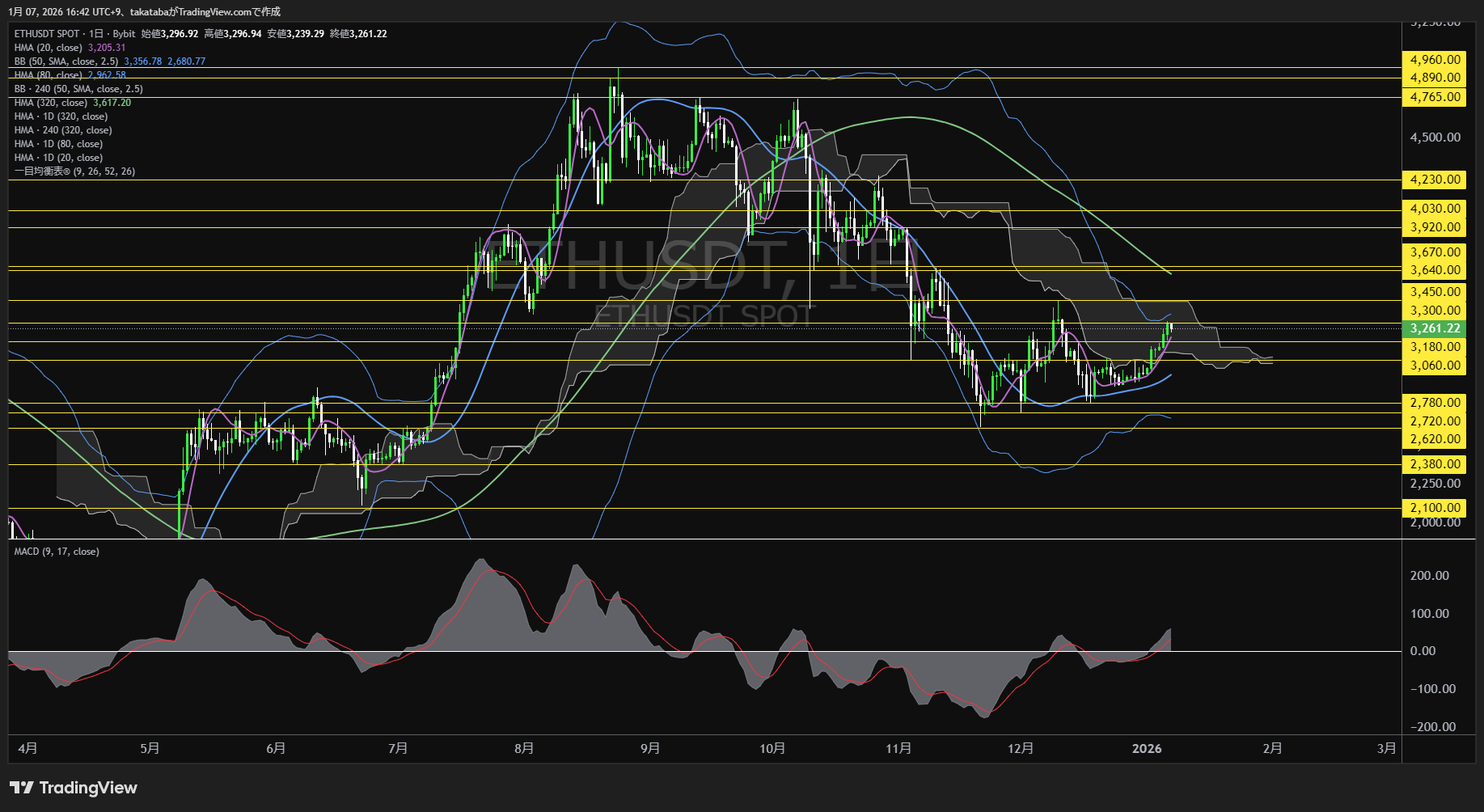1484x812 pixels.
Task: Click the 2026 label on time axis
Action: (x=1147, y=748)
